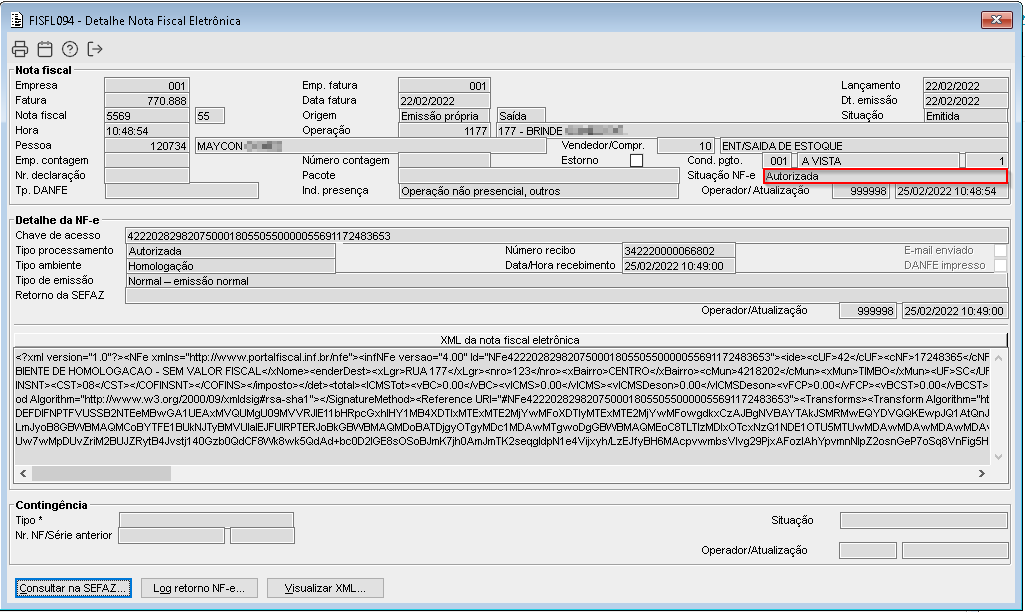Click the series field showing 55
The image size is (1025, 612).
point(210,116)
